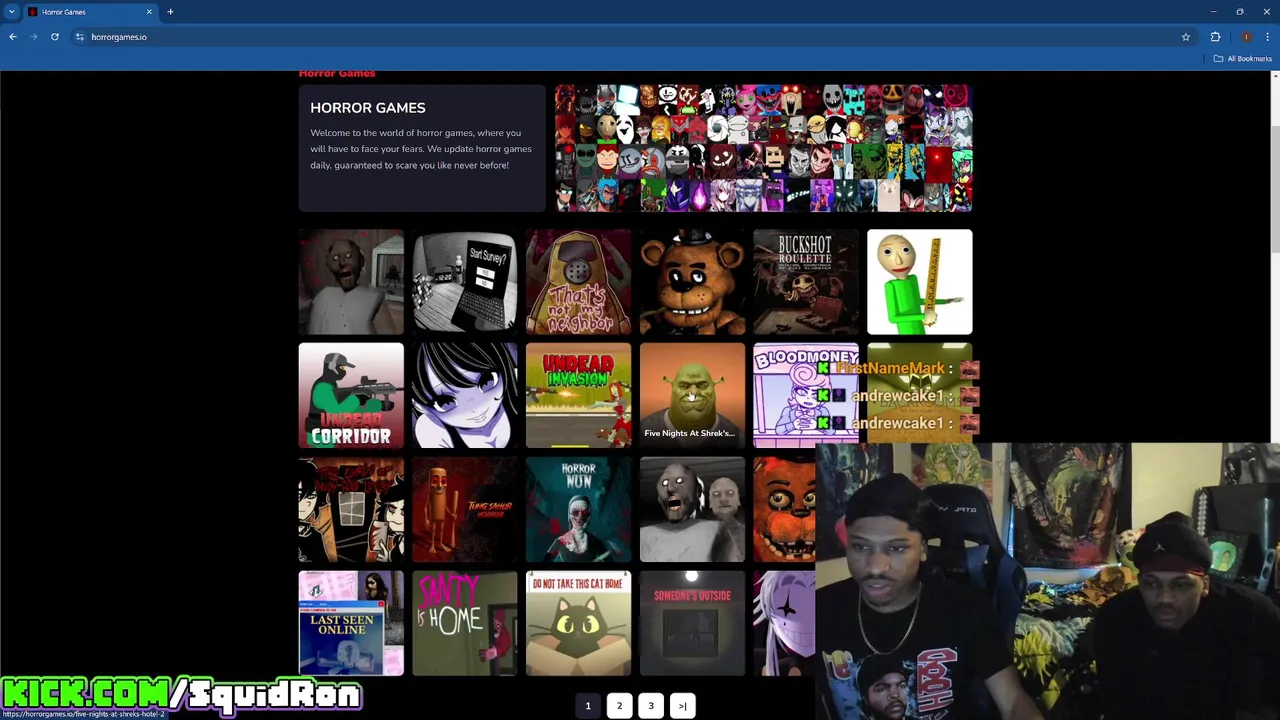1280x720 pixels.
Task: Open a new browser tab
Action: 170,12
